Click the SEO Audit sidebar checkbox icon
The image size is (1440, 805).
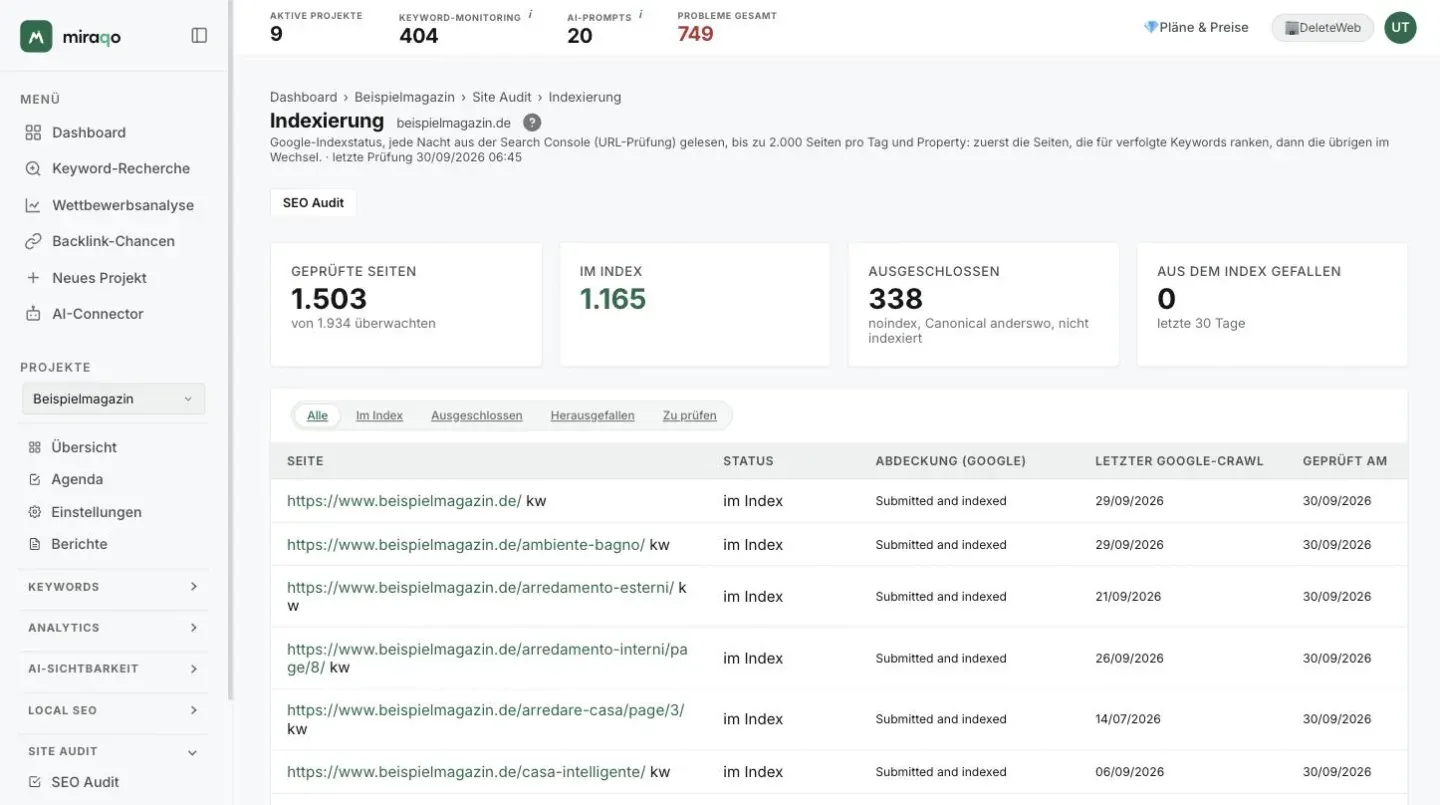(x=35, y=782)
